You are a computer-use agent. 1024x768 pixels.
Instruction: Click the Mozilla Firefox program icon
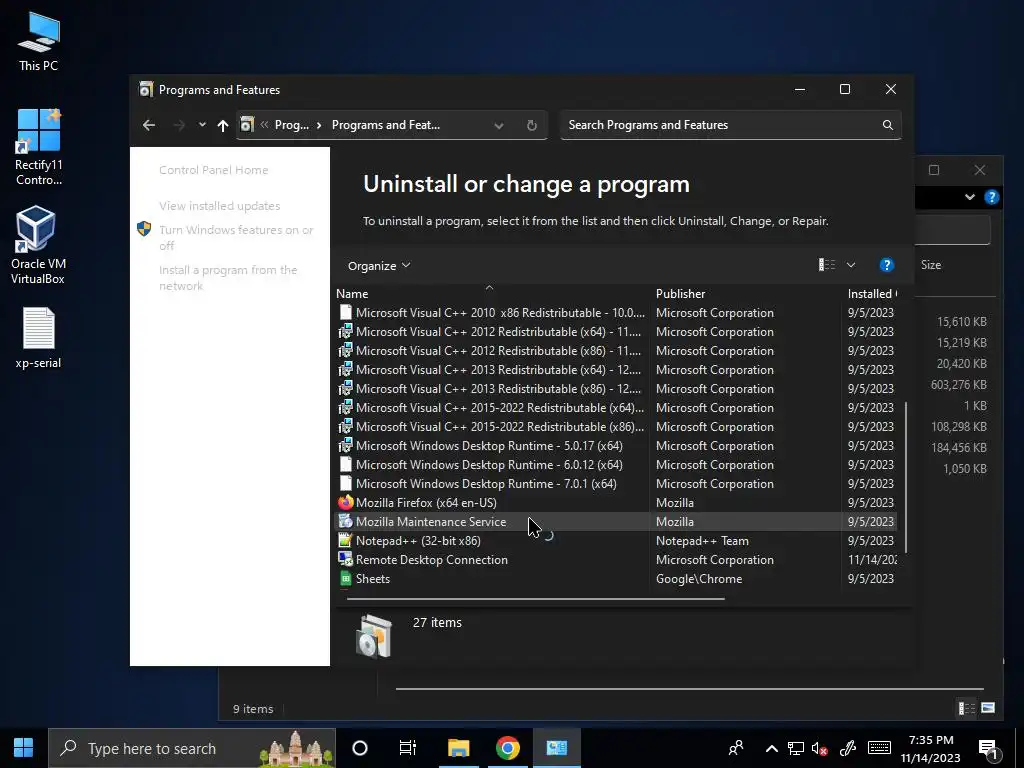tap(345, 502)
